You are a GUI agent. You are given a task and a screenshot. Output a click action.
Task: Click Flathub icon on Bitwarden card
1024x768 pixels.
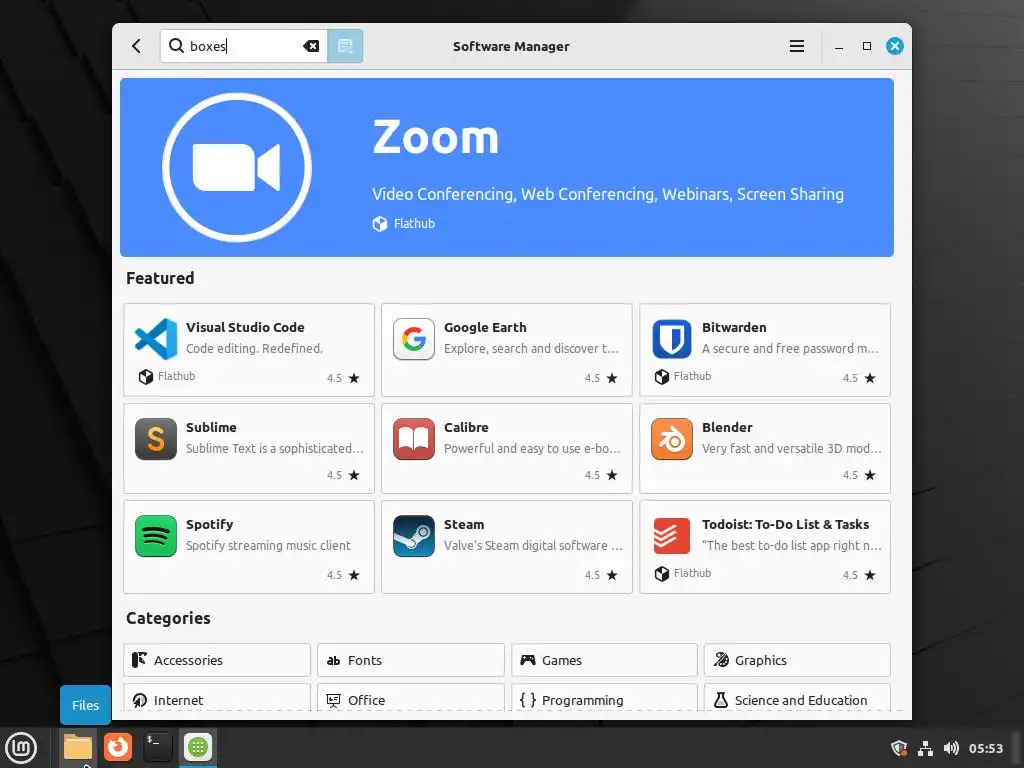click(662, 377)
